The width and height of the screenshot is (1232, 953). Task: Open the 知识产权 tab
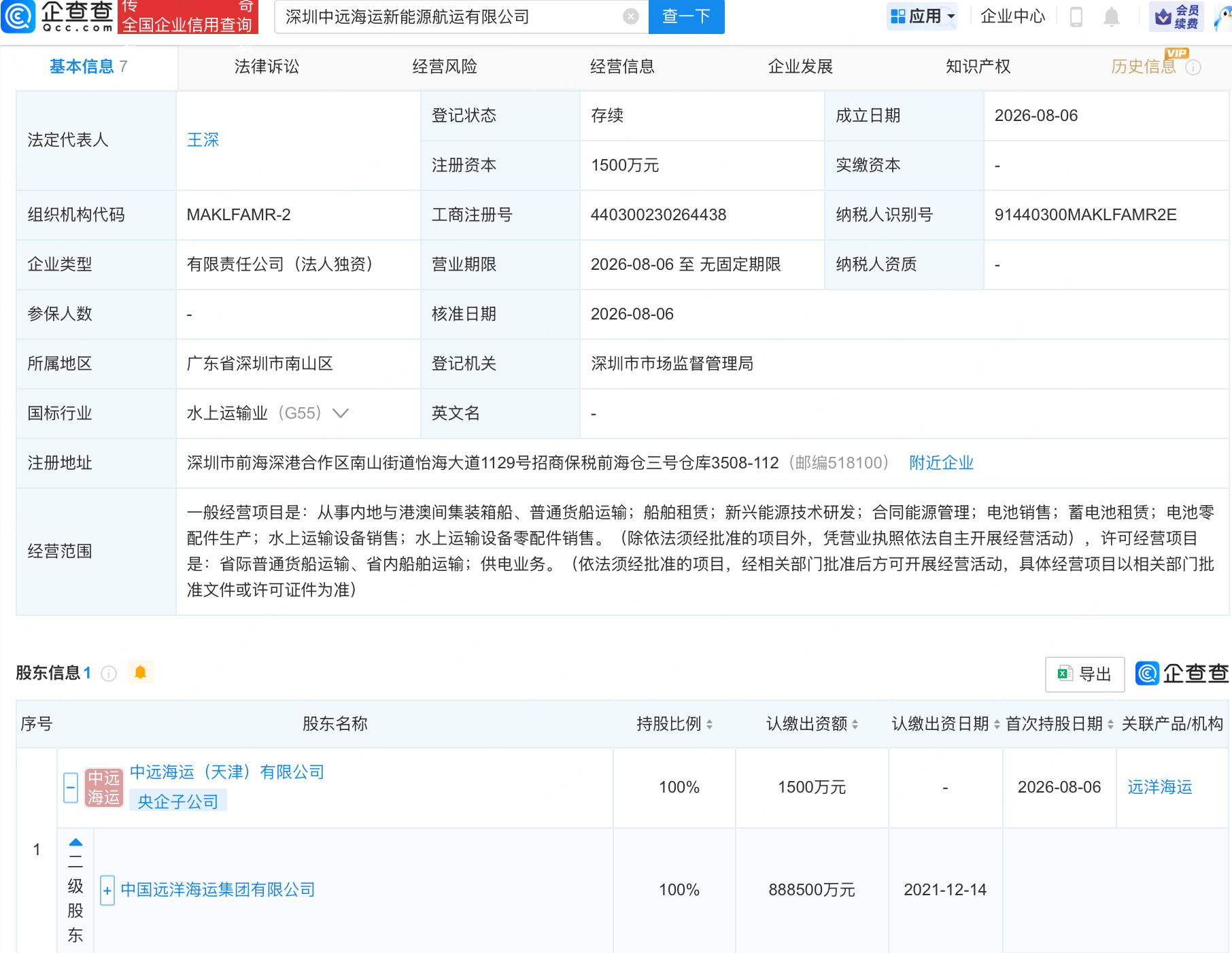point(978,67)
